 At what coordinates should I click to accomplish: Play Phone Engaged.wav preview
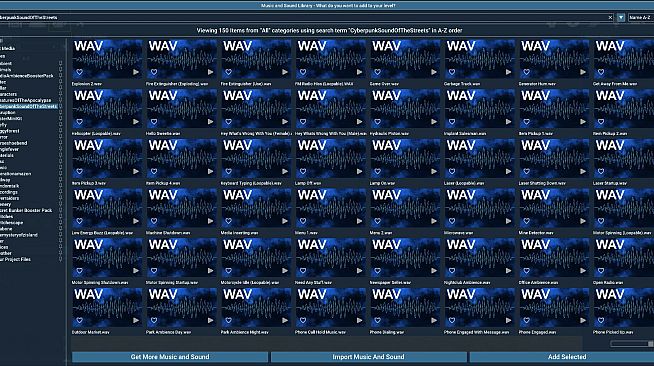tap(583, 320)
